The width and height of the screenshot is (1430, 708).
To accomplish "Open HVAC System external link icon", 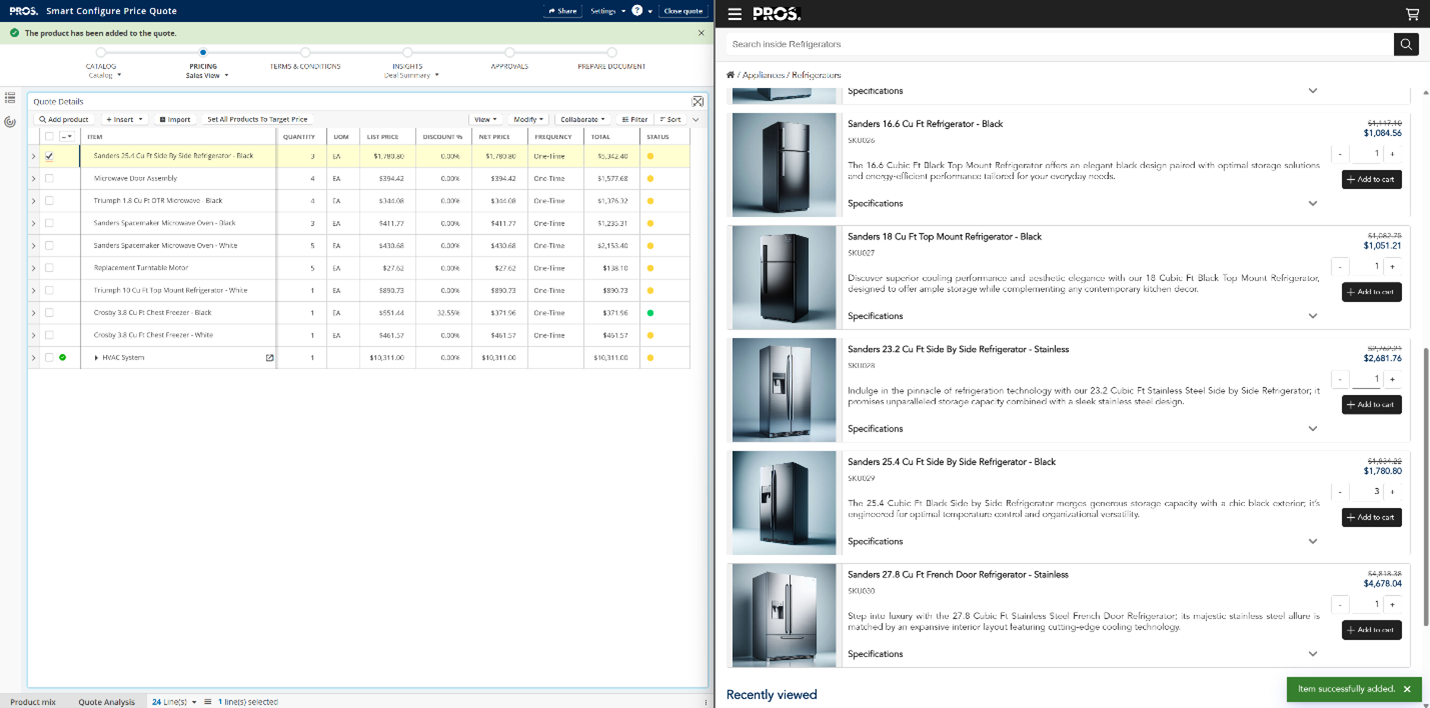I will point(269,358).
